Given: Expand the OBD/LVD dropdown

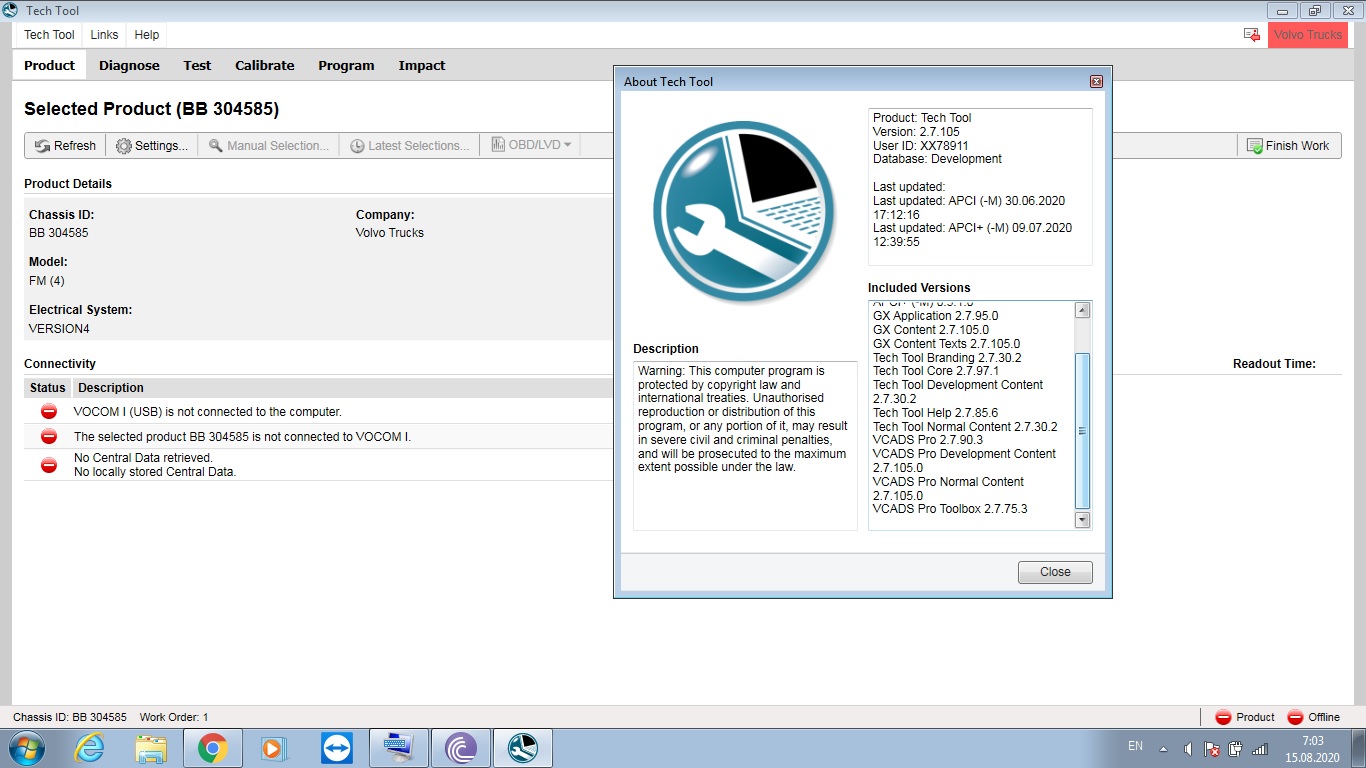Looking at the screenshot, I should tap(532, 146).
